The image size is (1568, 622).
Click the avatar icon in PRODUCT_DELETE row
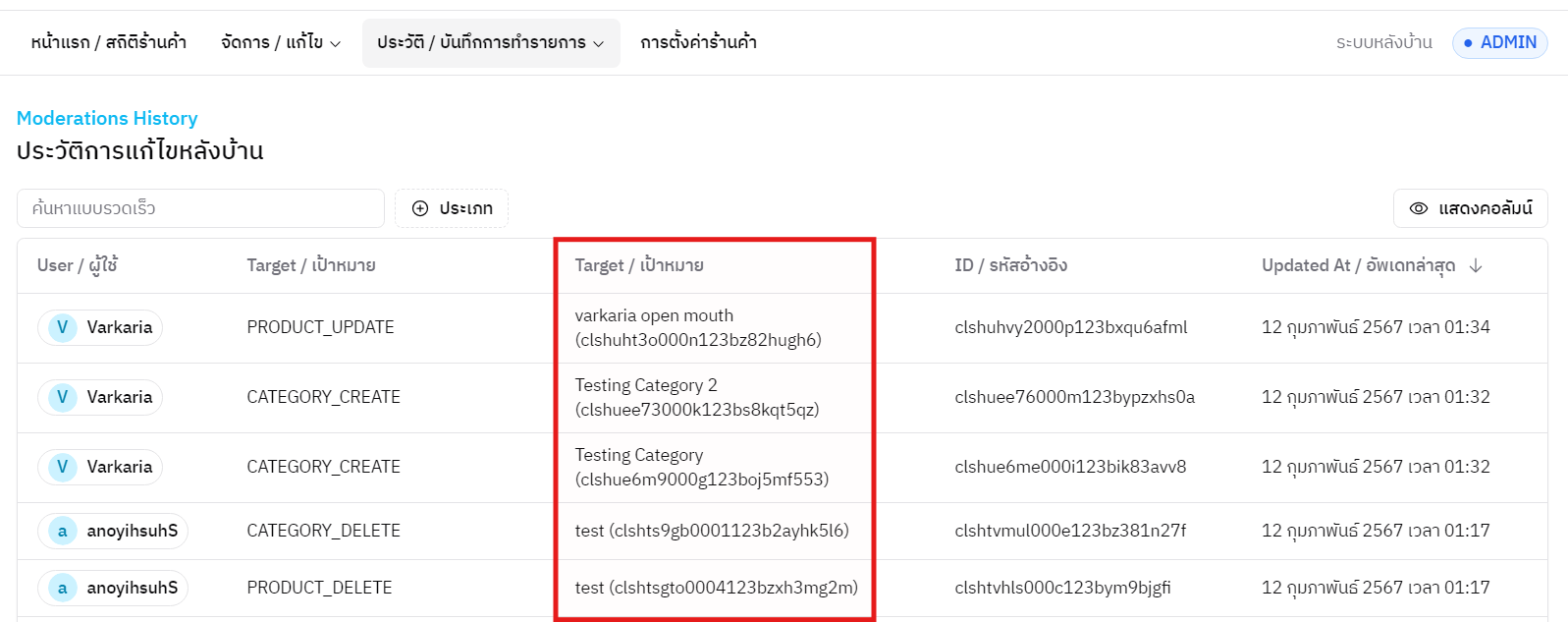pos(62,589)
